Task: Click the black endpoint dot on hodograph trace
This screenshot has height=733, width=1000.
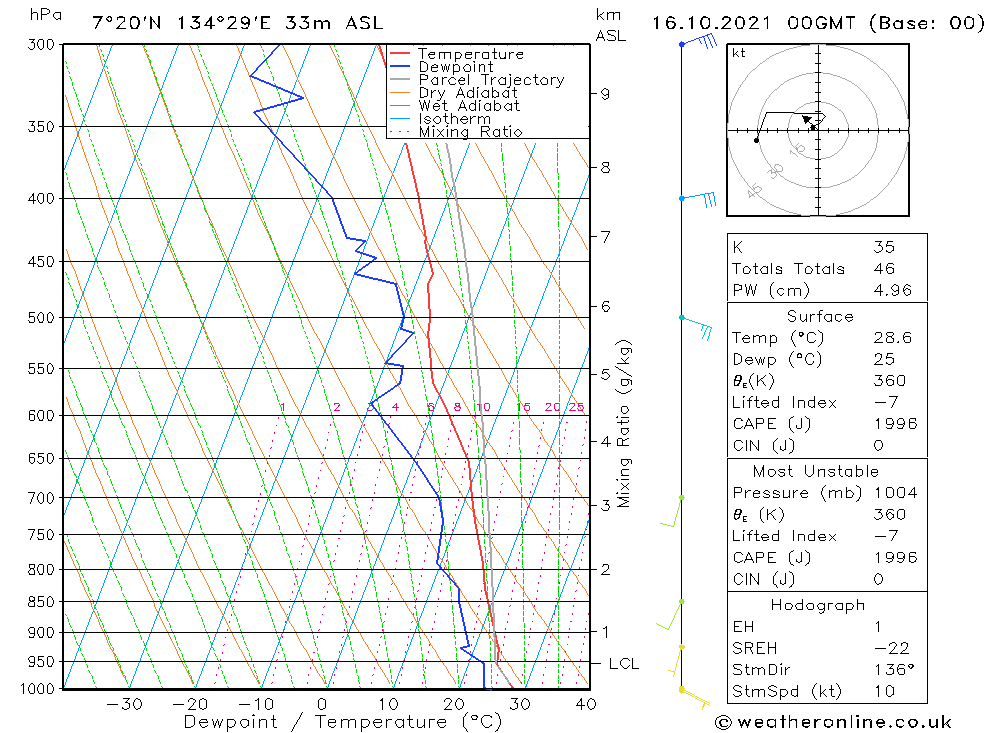Action: pos(756,140)
